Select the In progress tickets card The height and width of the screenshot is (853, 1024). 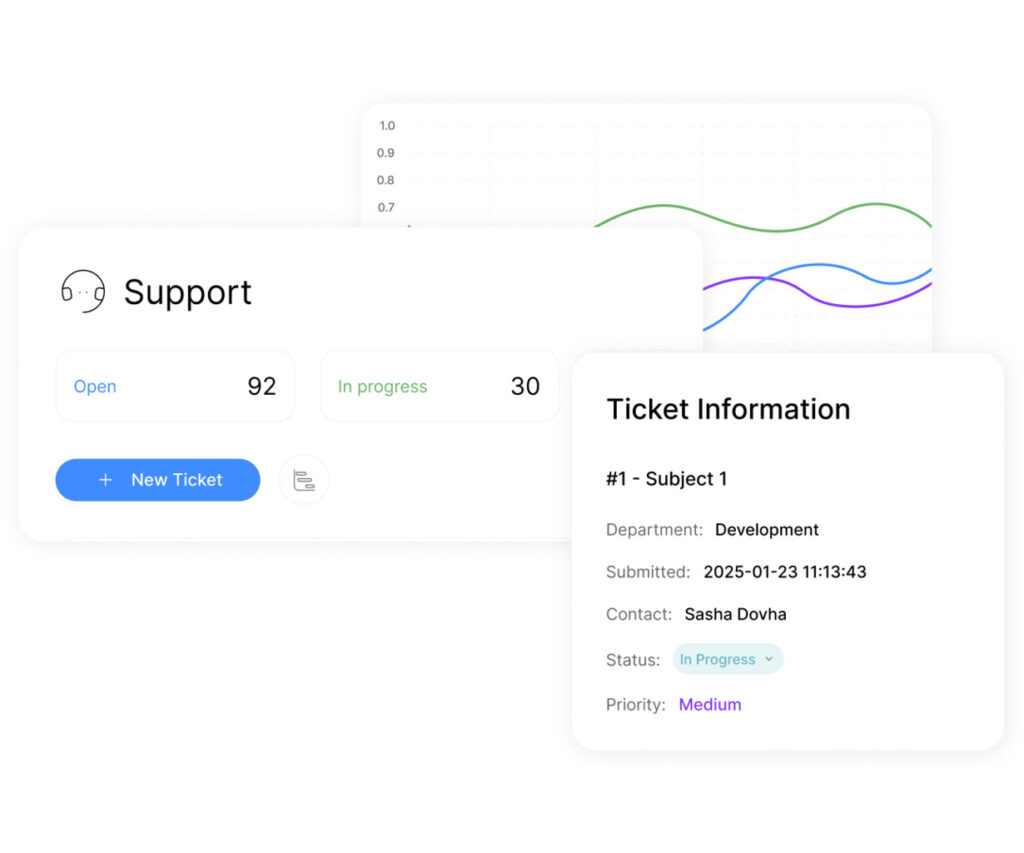click(439, 386)
